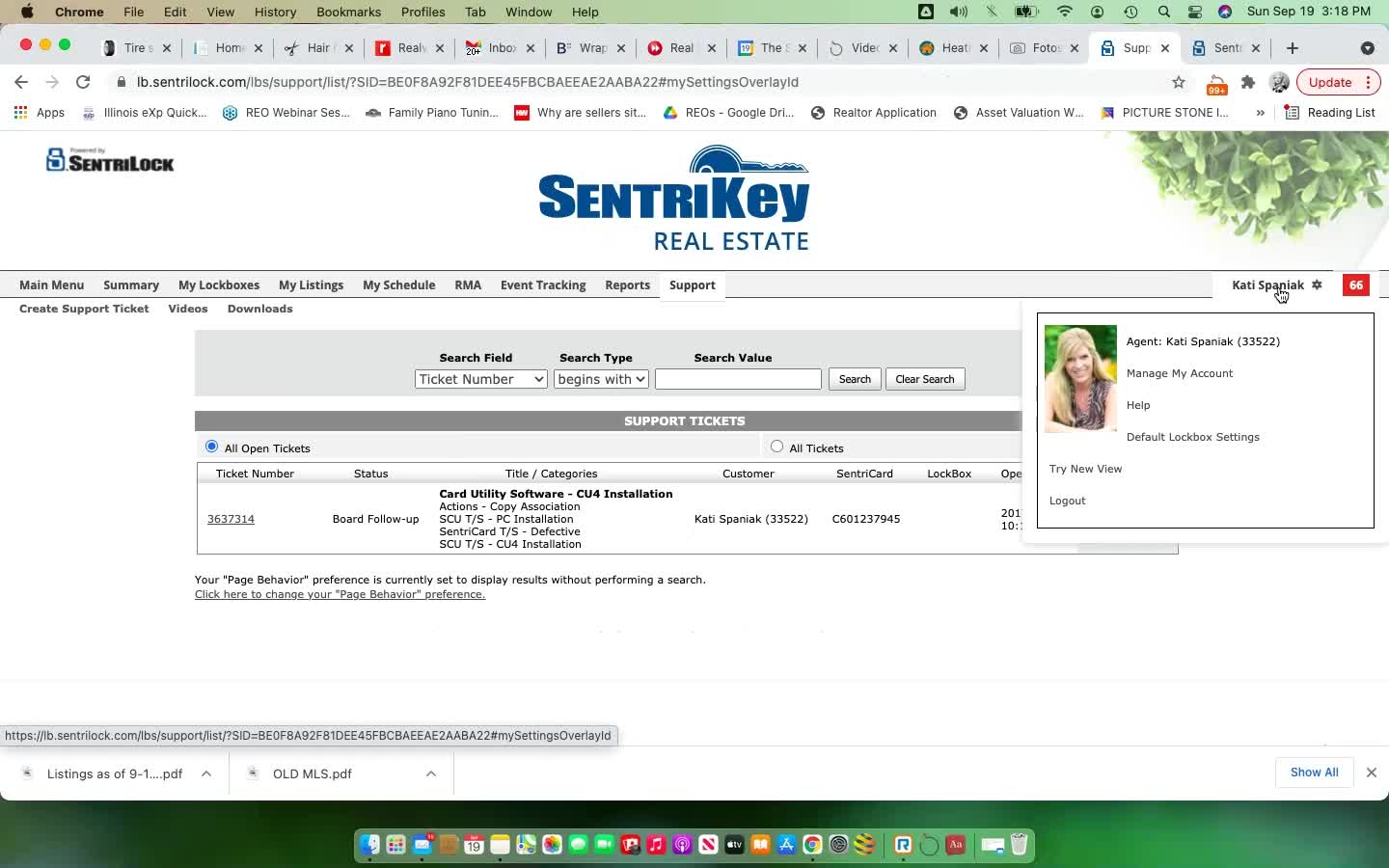Open Wi-Fi status in the menu bar
This screenshot has height=868, width=1389.
[x=1065, y=12]
